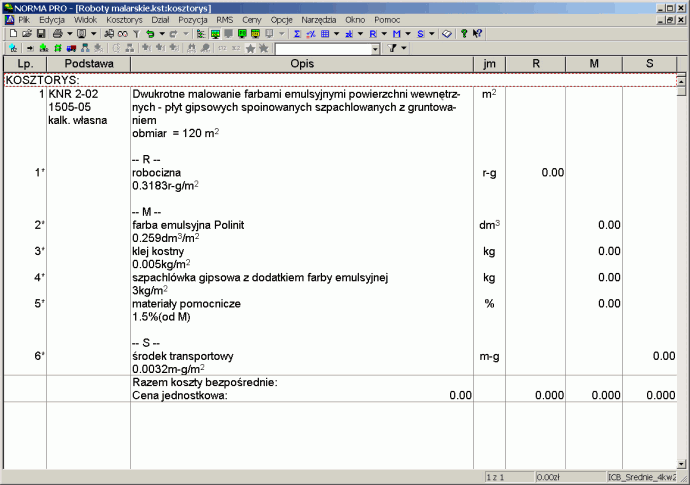Save the cost estimate with diskette icon
The image size is (690, 485).
41,34
